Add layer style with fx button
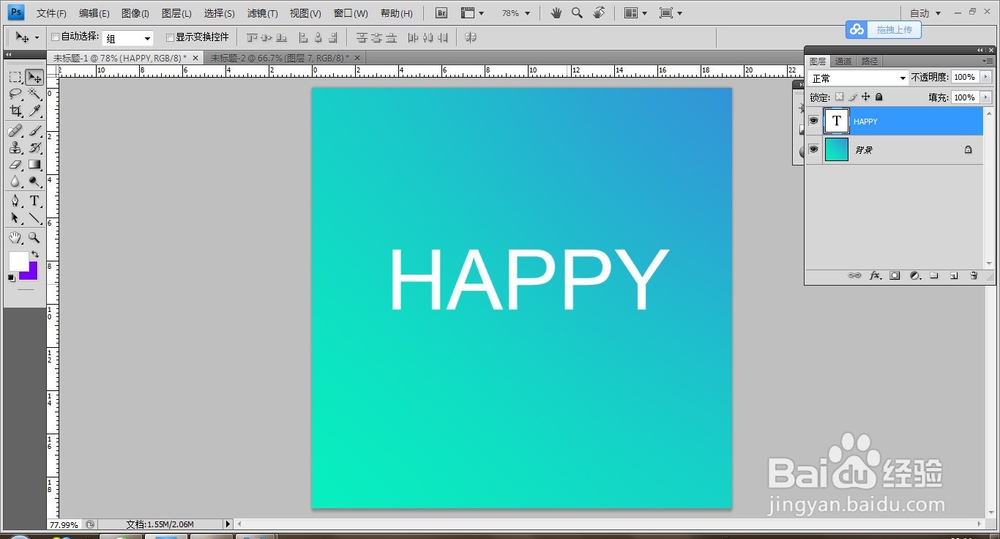The width and height of the screenshot is (1000, 539). (x=876, y=276)
